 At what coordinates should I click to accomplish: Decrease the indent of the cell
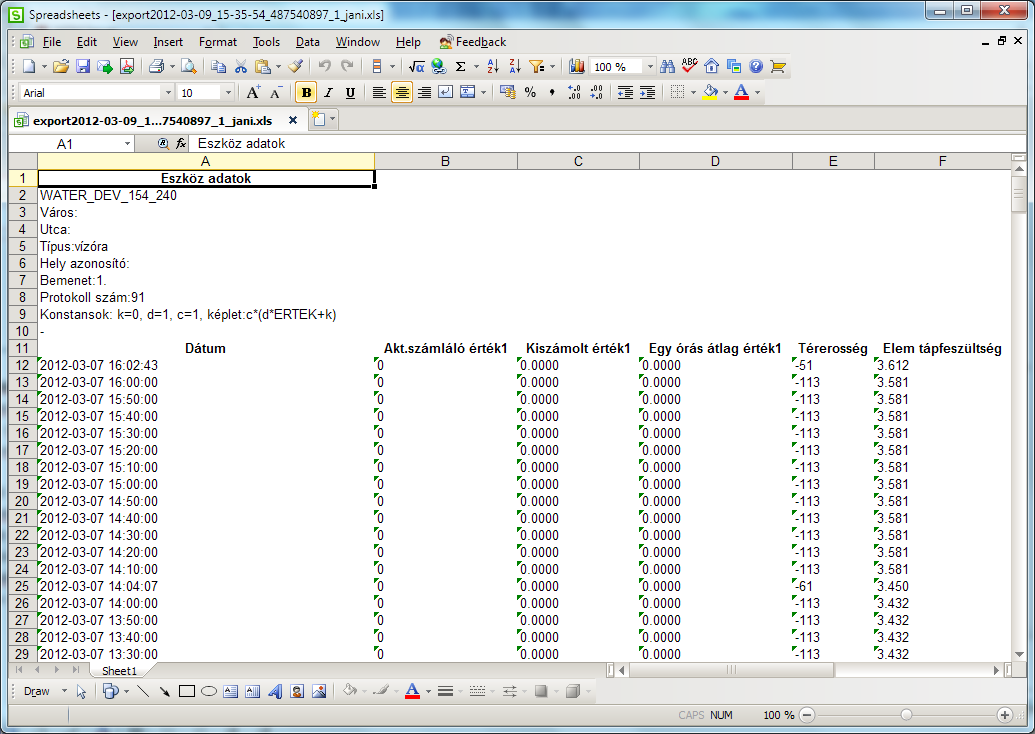pos(625,92)
